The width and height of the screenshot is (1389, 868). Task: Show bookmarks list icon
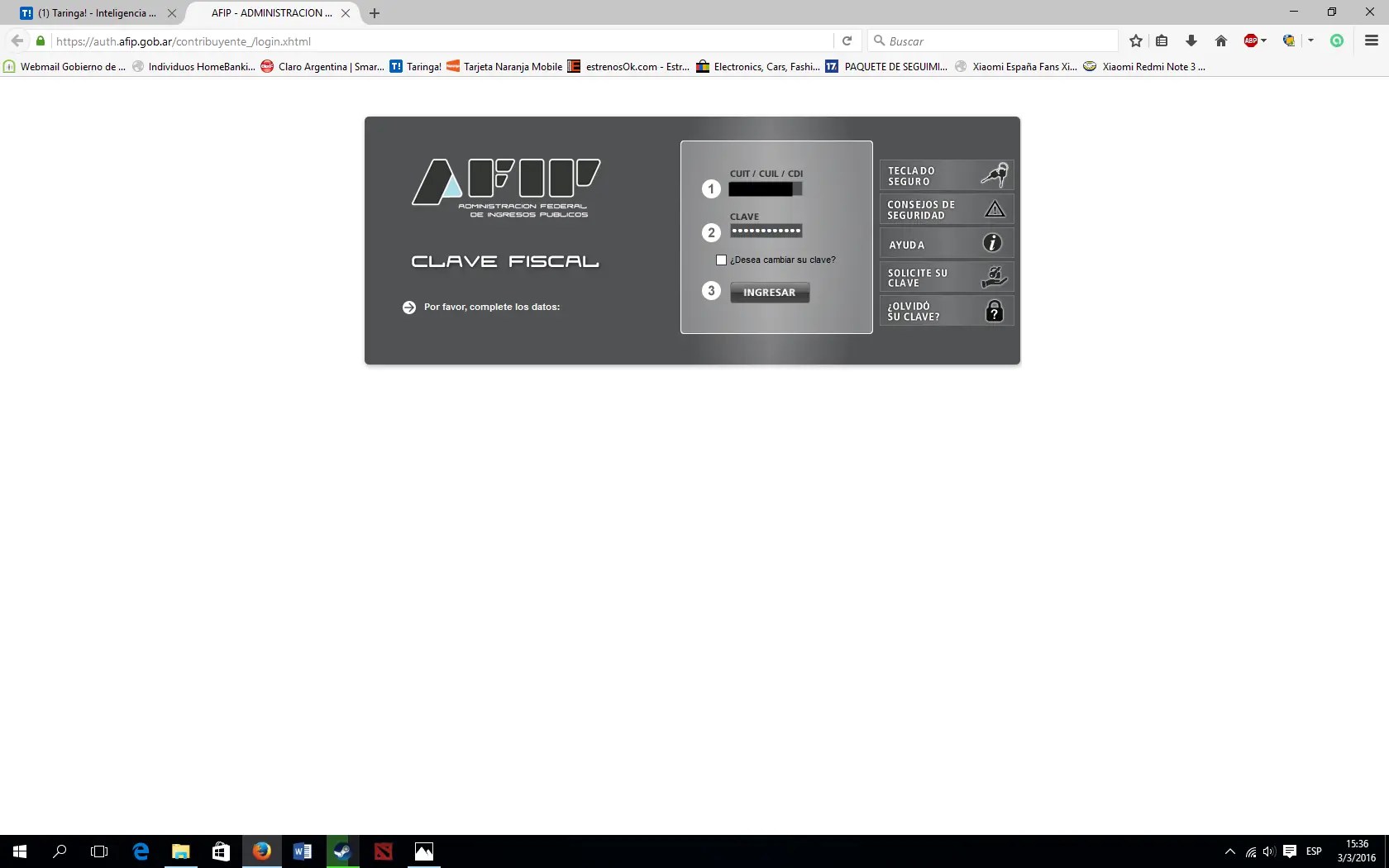(1162, 41)
